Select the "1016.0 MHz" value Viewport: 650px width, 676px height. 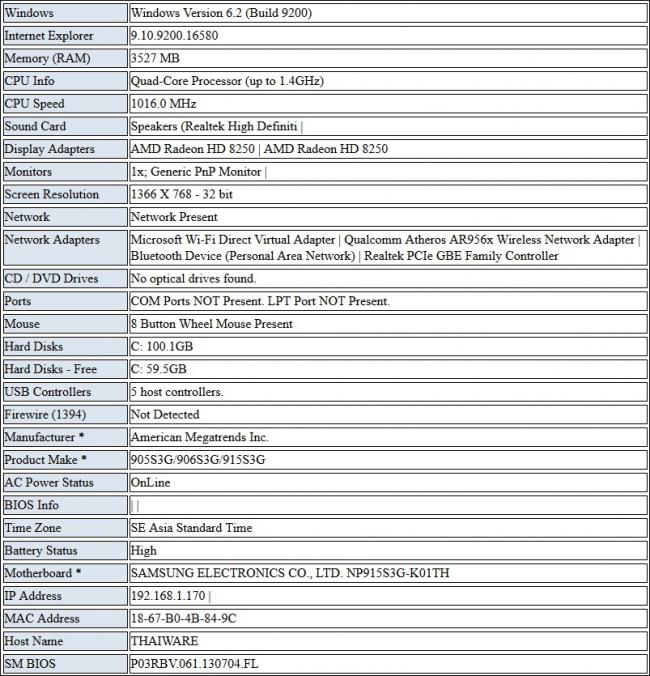163,104
